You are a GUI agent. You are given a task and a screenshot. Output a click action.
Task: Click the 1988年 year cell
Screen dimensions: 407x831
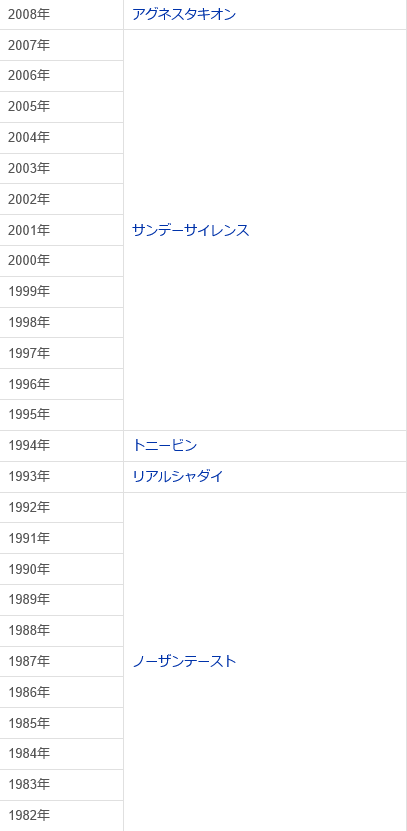[61, 630]
